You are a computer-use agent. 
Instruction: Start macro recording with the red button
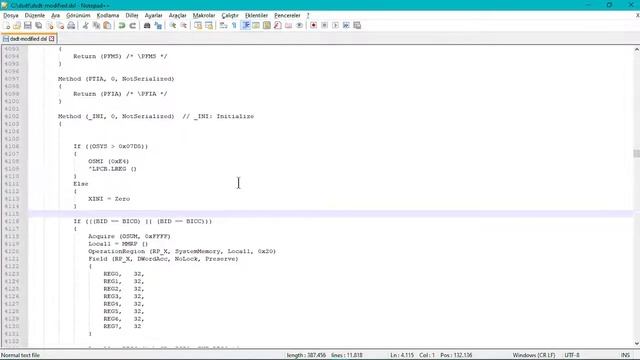click(x=313, y=25)
